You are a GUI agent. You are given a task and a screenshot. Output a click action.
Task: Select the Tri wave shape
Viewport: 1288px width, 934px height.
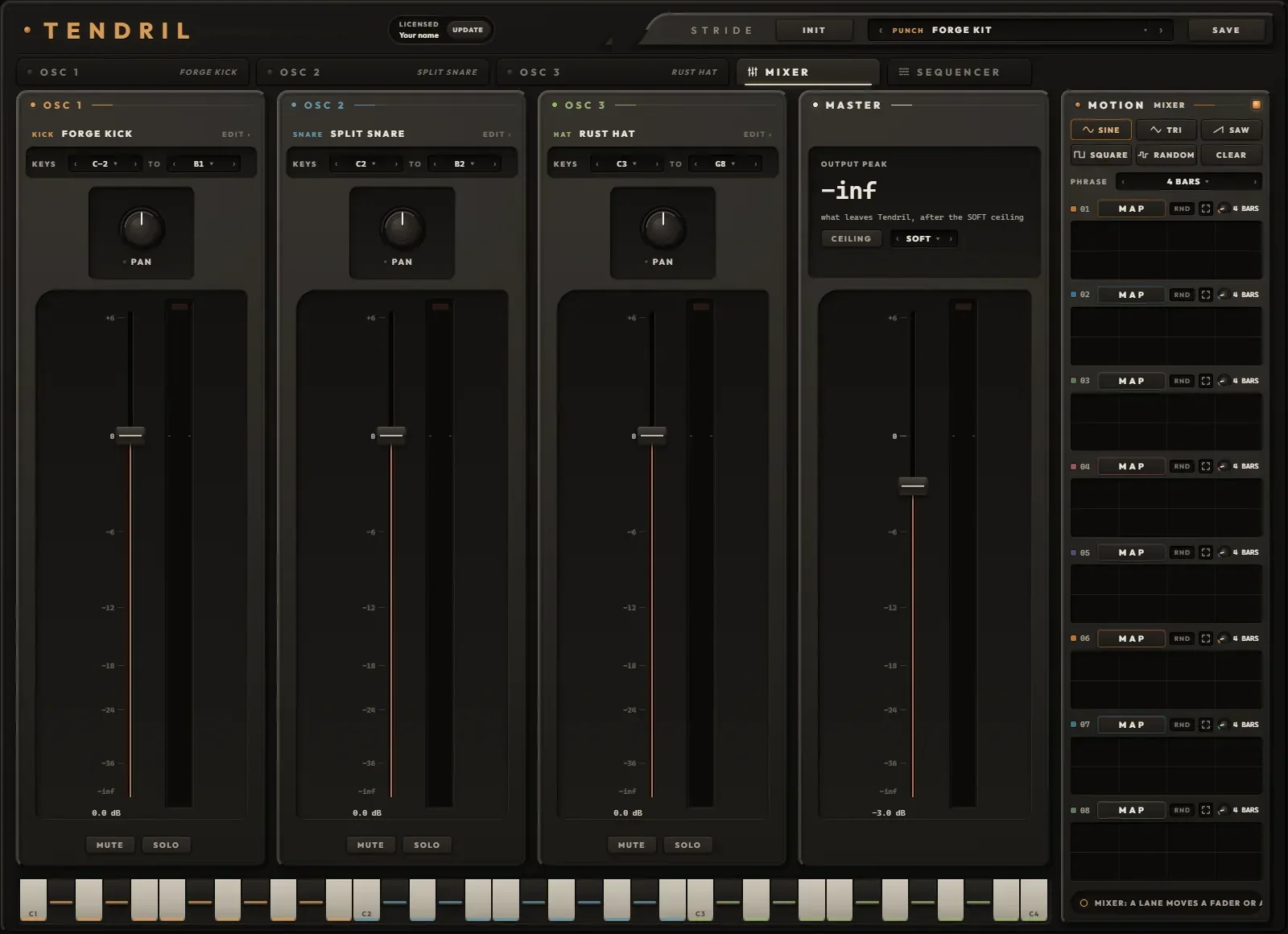point(1166,130)
